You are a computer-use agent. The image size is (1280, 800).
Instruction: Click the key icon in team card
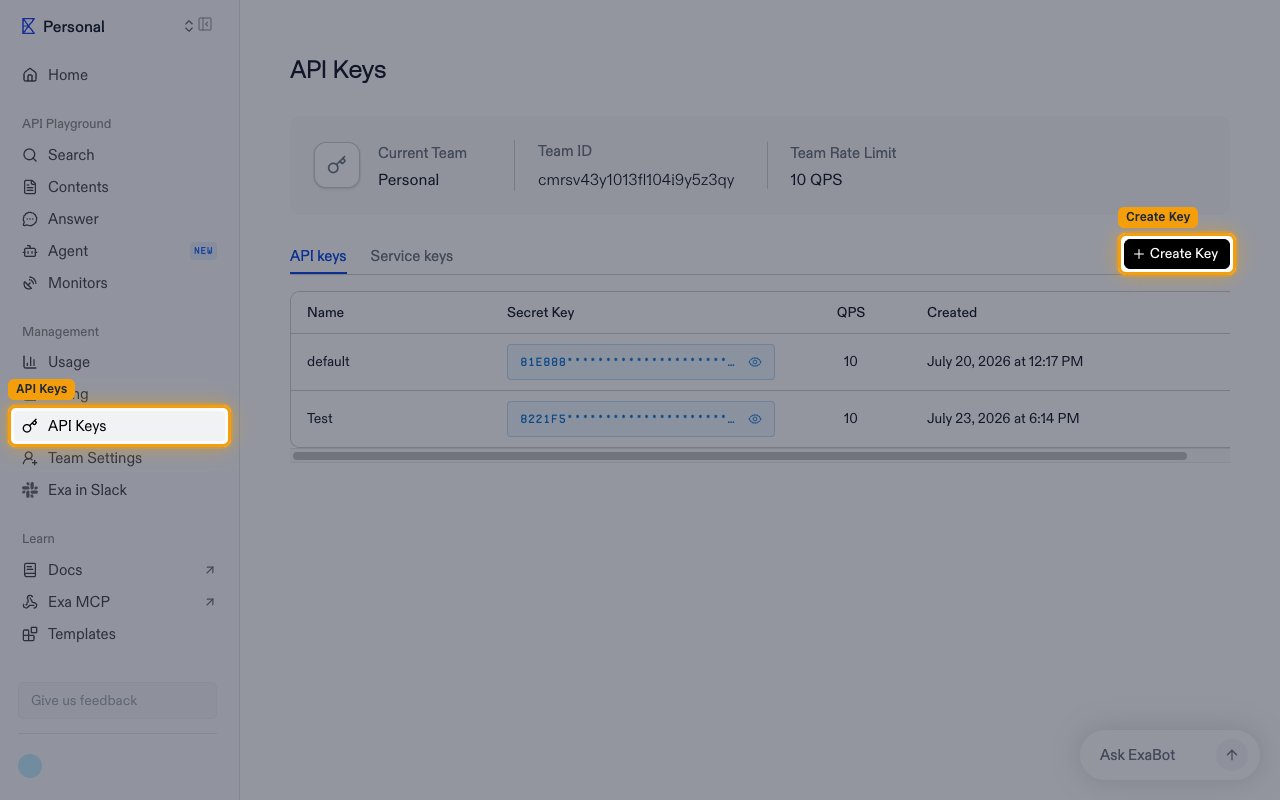pyautogui.click(x=337, y=165)
